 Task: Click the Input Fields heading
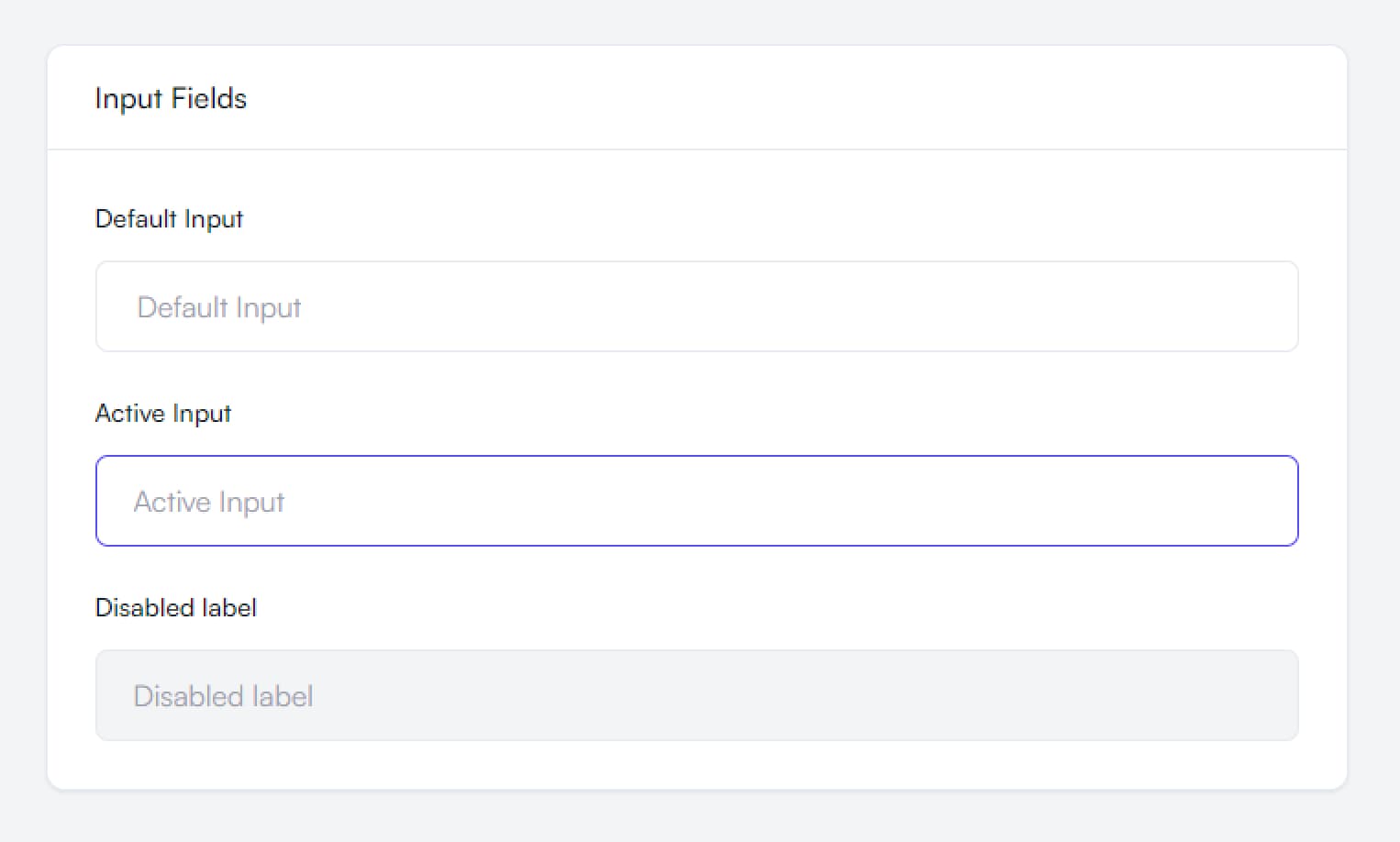click(x=171, y=98)
